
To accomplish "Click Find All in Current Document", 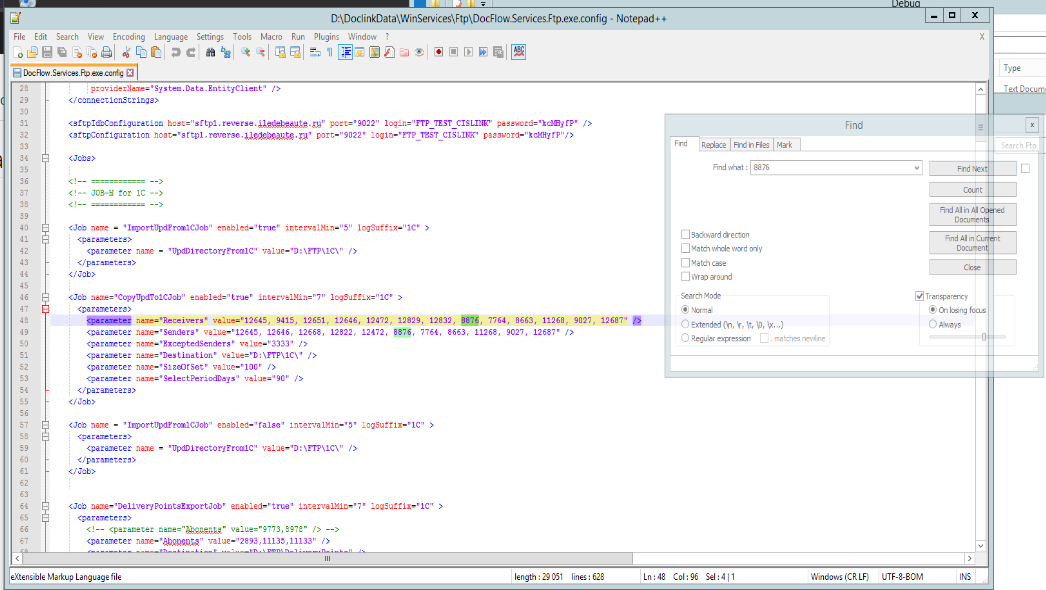I will pyautogui.click(x=972, y=243).
